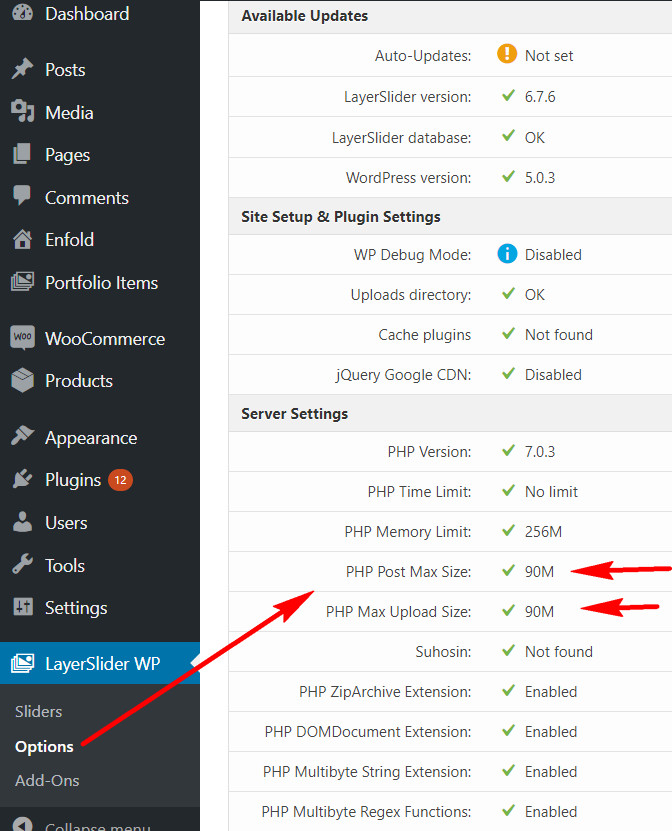Click the 'PHP Multibyte String Extension:' label

[x=367, y=772]
